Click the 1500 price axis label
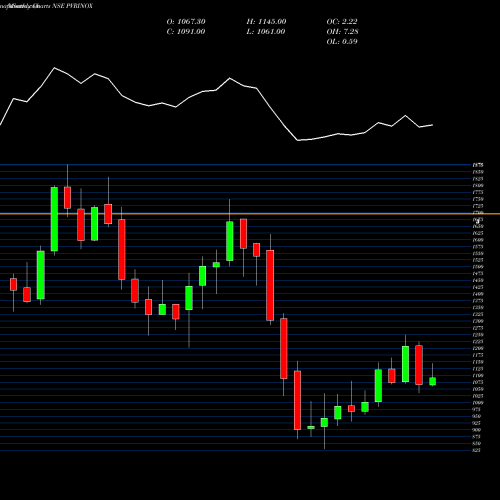The image size is (500, 500). click(478, 267)
